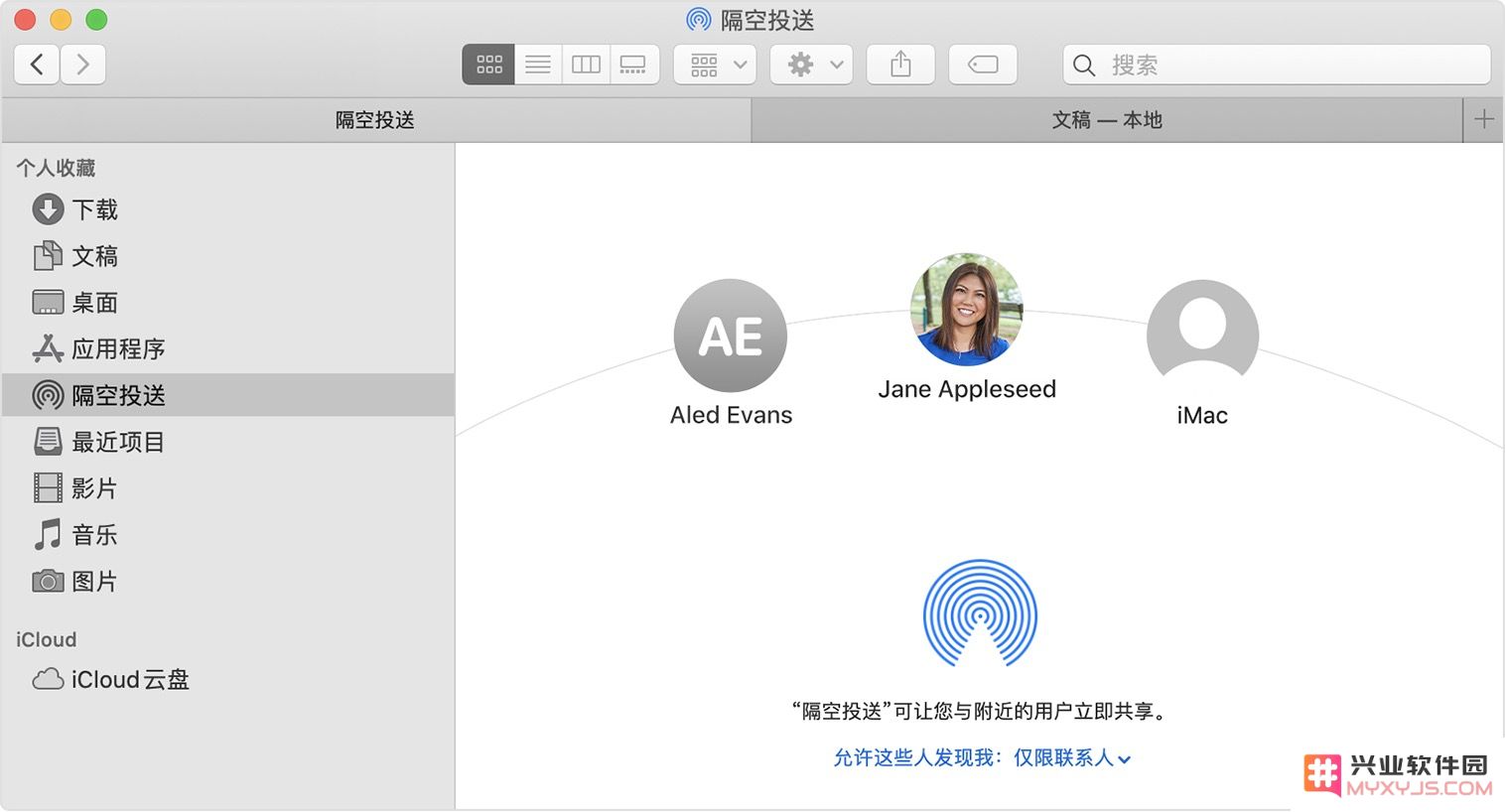Switch to the 文稿 — 本地 tab

point(1107,120)
